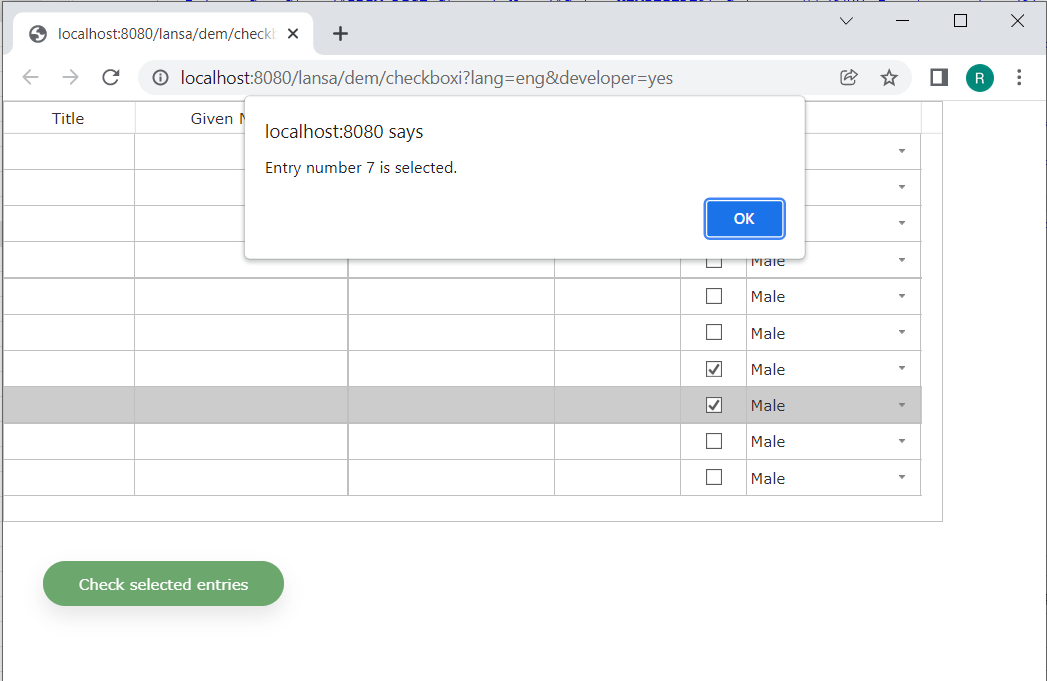This screenshot has width=1047, height=681.
Task: Open the share this page icon
Action: (848, 77)
